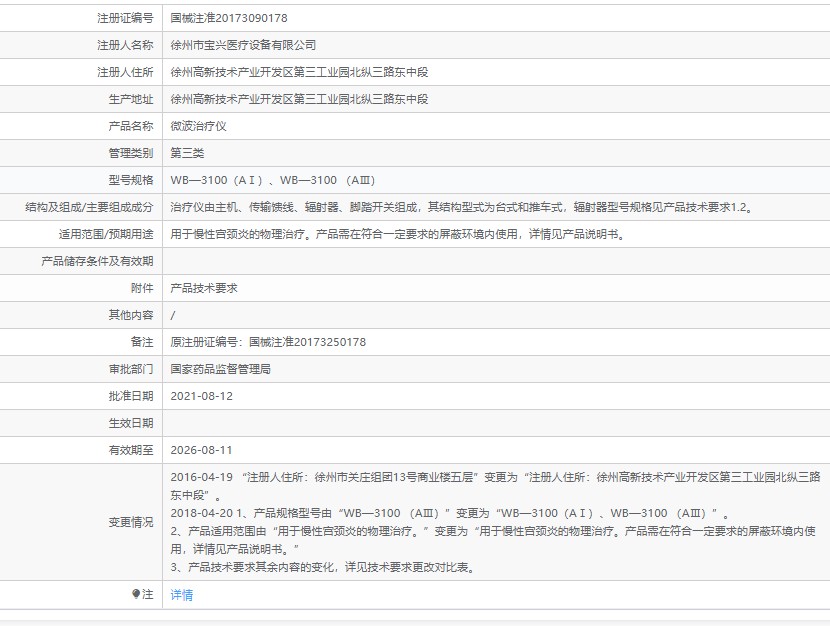This screenshot has height=626, width=830.
Task: Click the 生效日期 label
Action: coord(131,423)
